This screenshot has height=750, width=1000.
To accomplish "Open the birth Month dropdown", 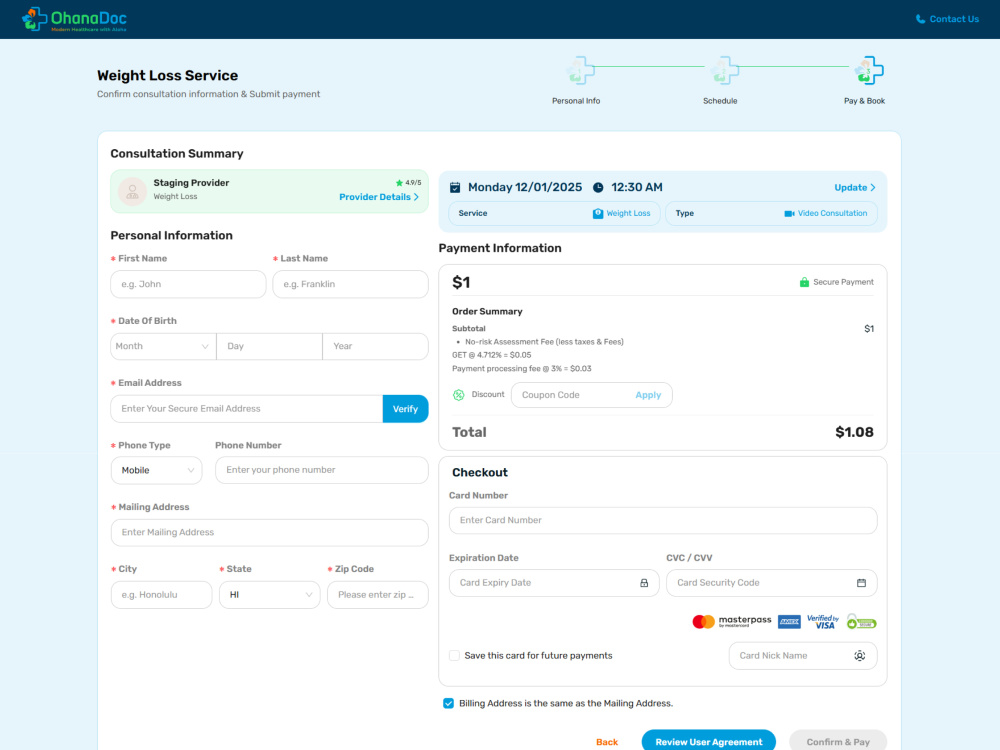I will click(163, 346).
